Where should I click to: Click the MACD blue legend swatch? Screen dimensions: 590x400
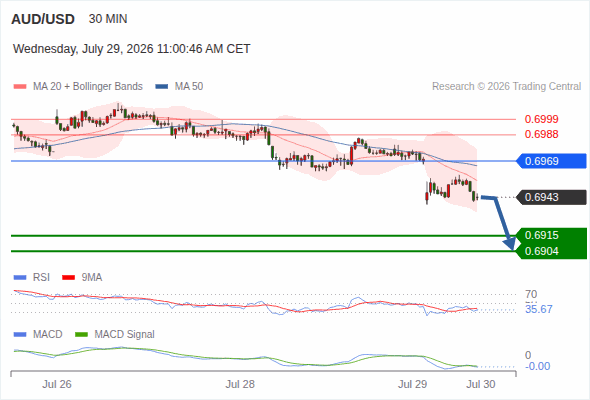20,335
